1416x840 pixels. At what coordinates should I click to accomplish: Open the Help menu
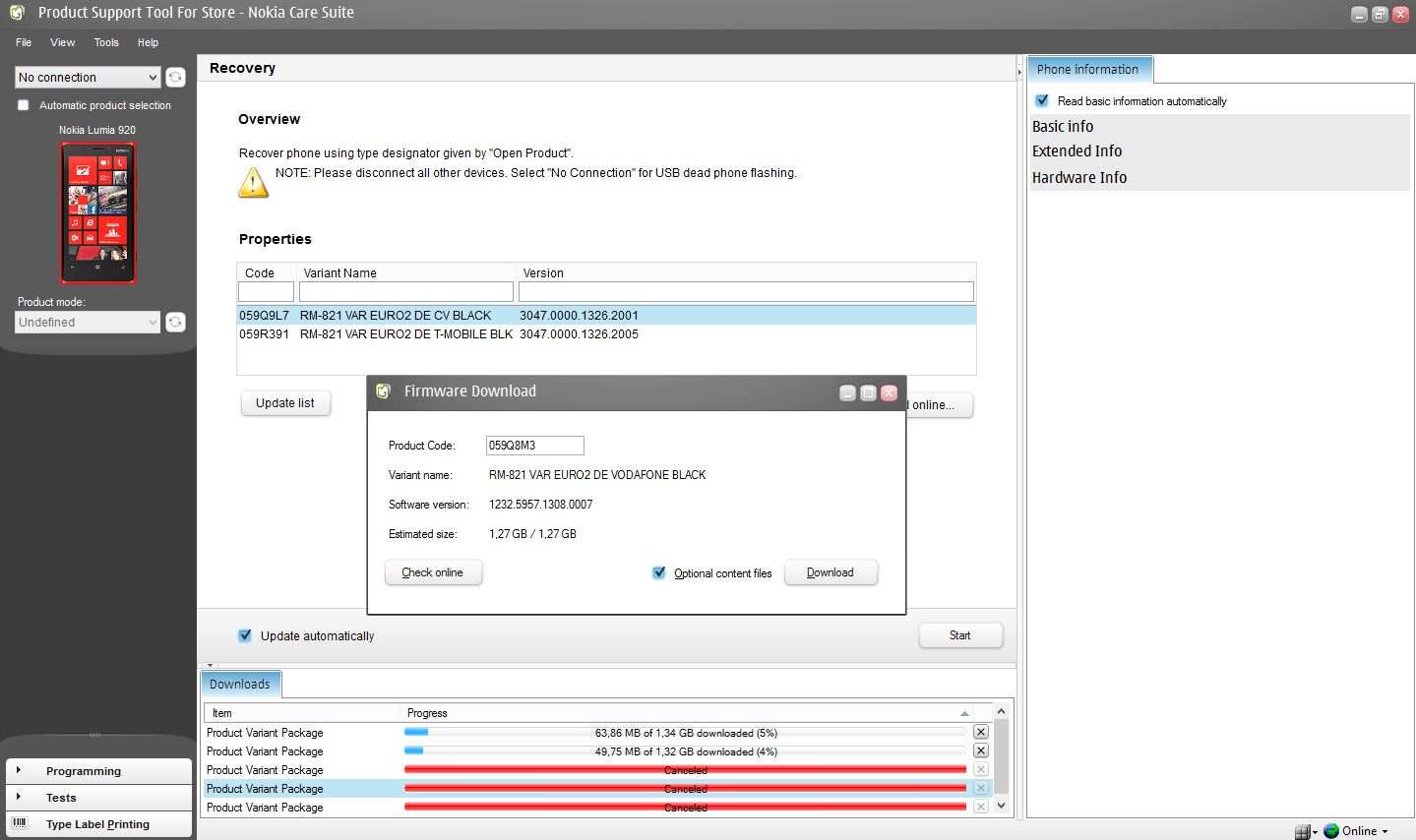click(148, 42)
